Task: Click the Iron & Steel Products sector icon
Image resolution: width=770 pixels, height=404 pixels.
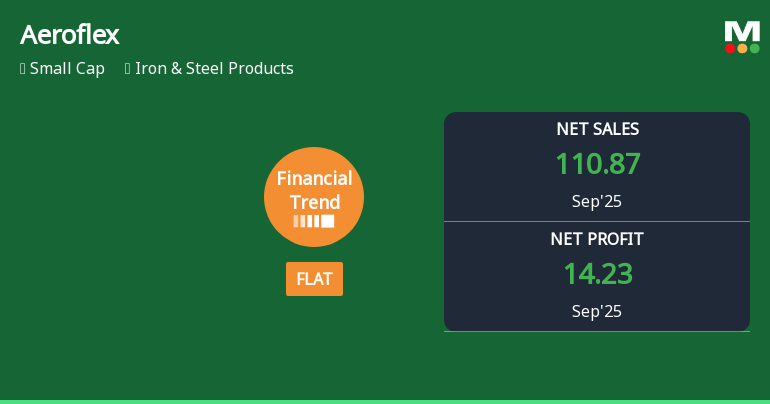Action: 128,69
